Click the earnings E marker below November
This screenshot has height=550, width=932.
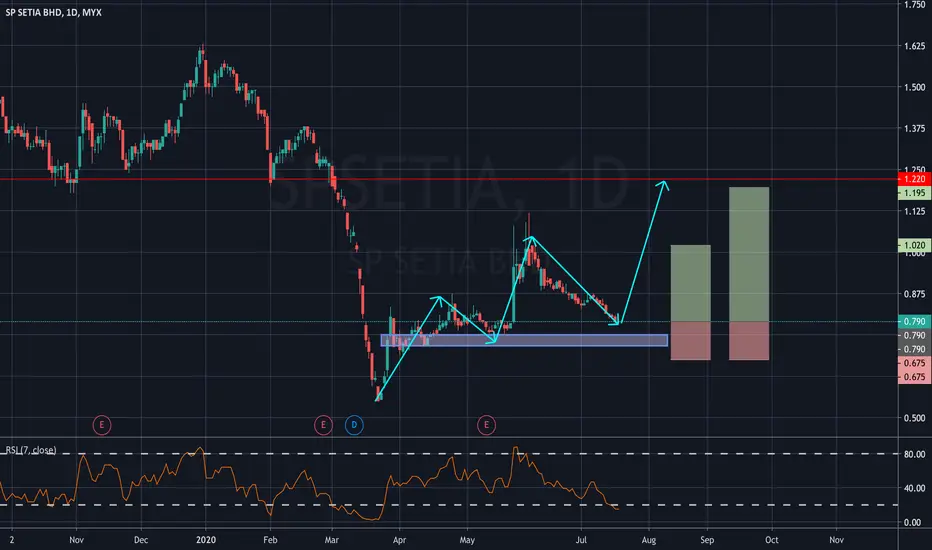pos(102,425)
